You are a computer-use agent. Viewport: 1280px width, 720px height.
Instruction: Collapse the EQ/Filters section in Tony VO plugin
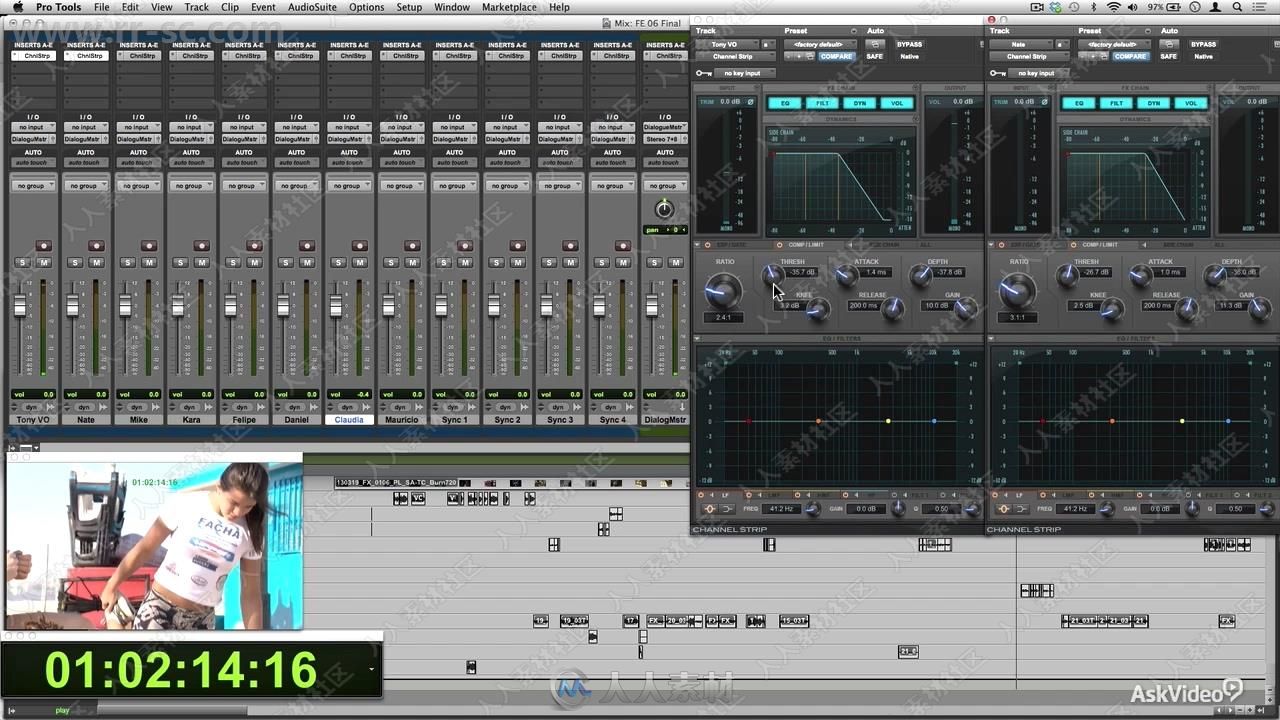click(x=698, y=338)
